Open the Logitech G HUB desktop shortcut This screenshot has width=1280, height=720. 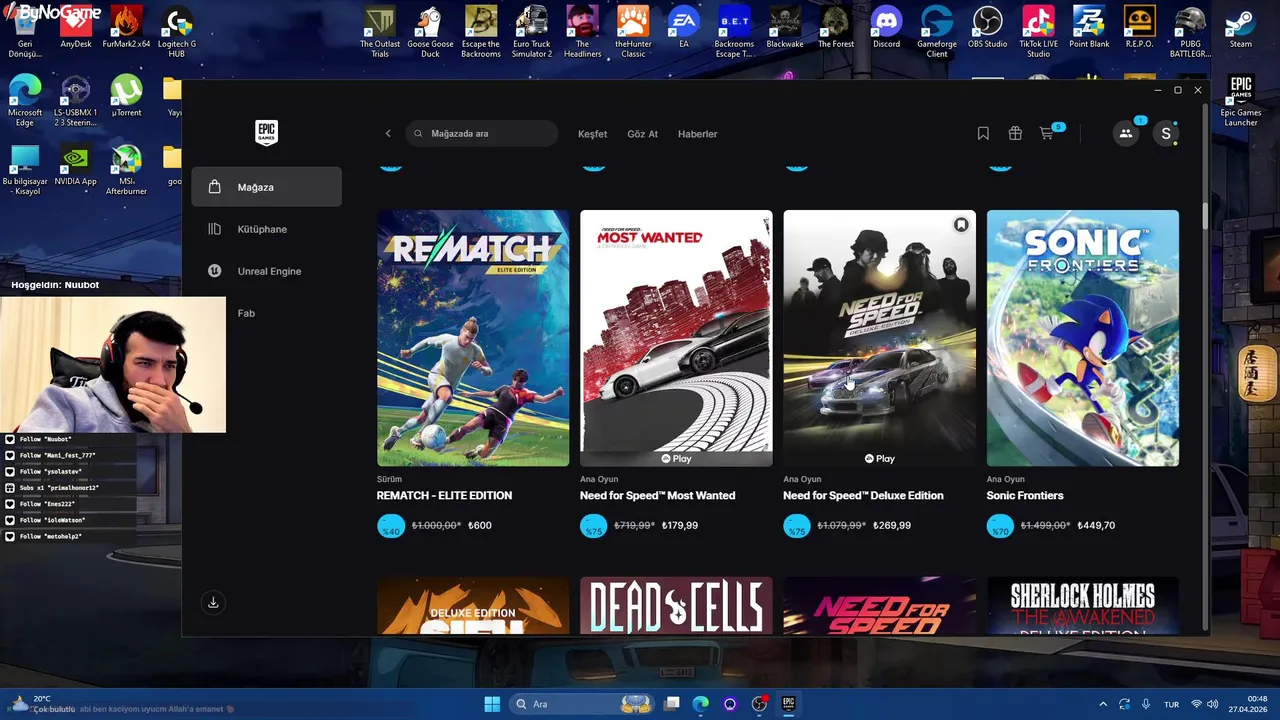click(x=177, y=30)
